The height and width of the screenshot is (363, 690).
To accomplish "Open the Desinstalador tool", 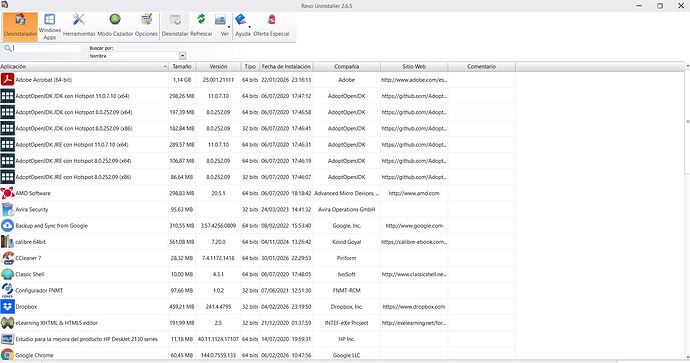I will (x=20, y=26).
